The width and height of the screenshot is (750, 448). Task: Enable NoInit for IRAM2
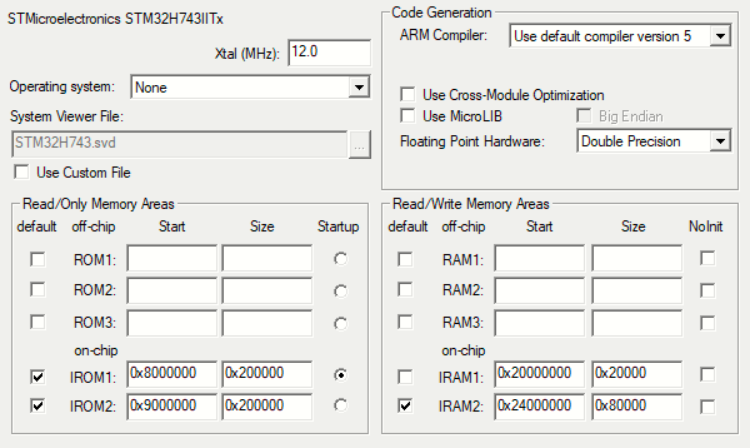click(707, 407)
